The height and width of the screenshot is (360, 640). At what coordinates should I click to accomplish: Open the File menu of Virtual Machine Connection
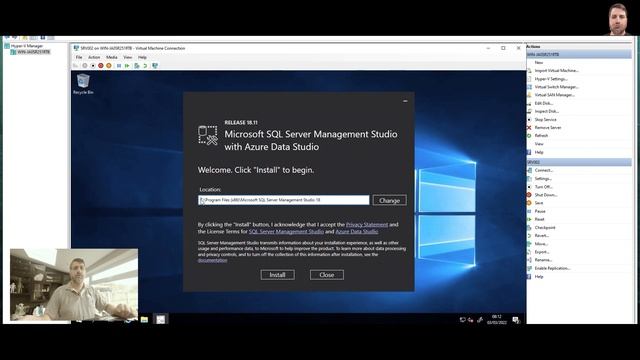pos(79,57)
